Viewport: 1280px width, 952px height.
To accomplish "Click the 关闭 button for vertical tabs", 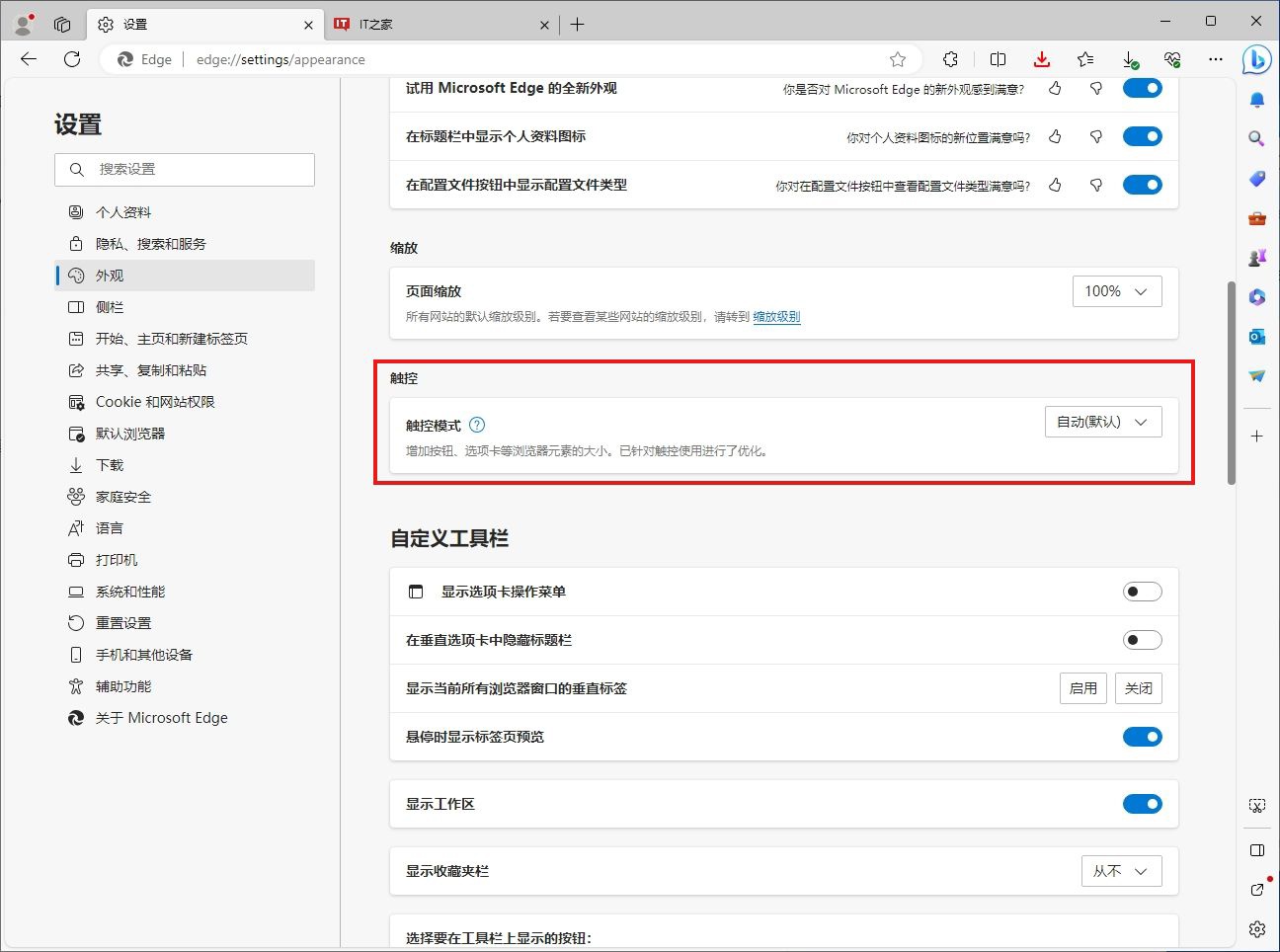I will point(1138,688).
